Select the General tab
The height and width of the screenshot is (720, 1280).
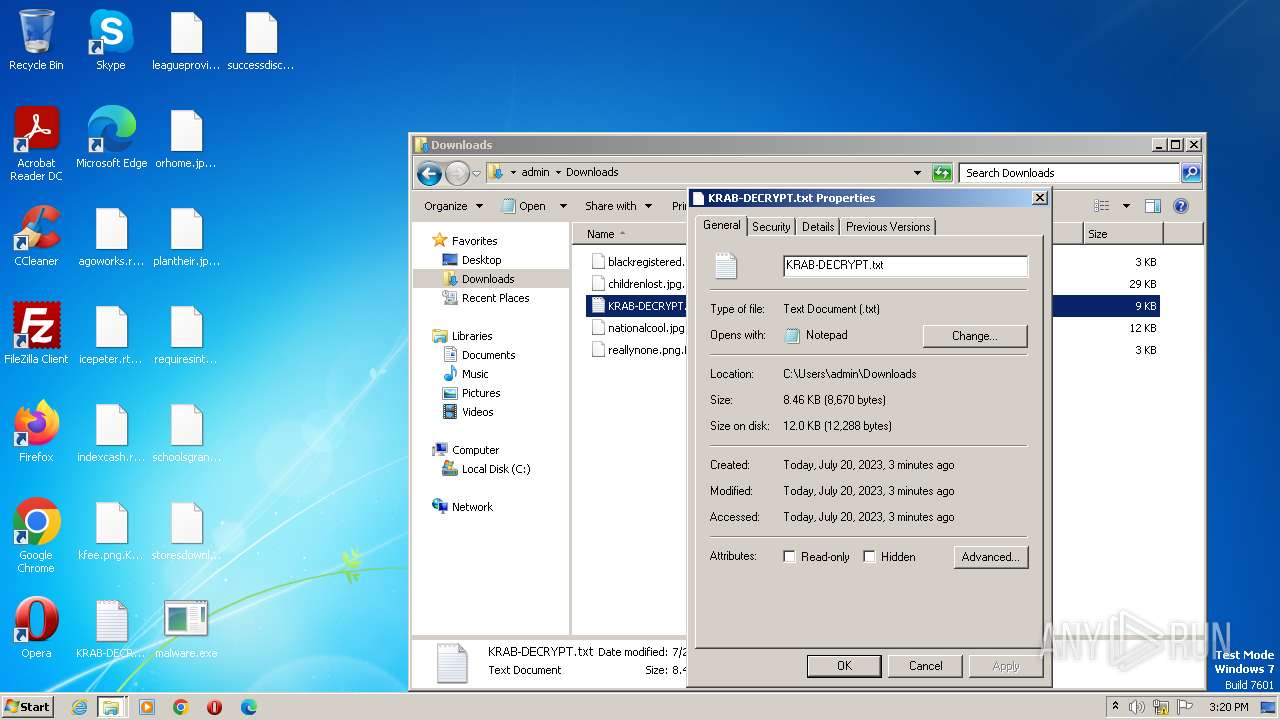click(x=722, y=225)
